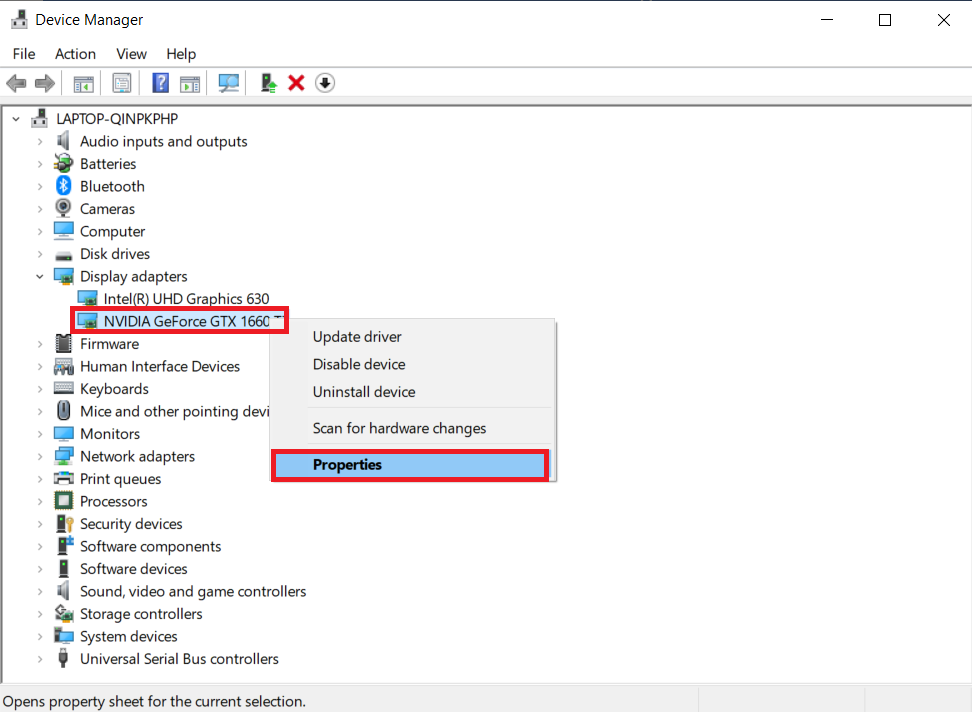The width and height of the screenshot is (972, 712).
Task: Choose Properties from the context menu
Action: click(347, 465)
